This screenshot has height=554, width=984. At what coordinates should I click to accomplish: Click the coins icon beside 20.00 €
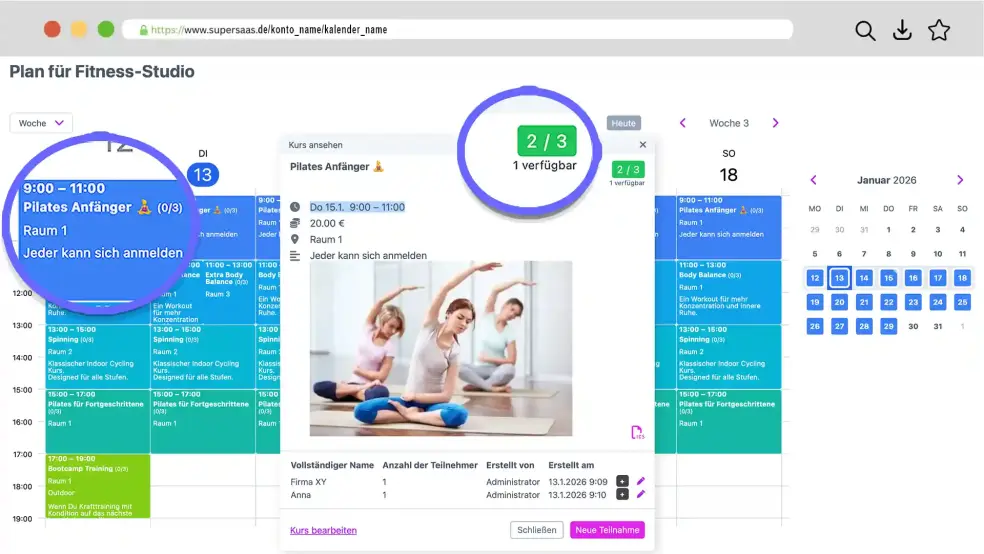pyautogui.click(x=295, y=223)
